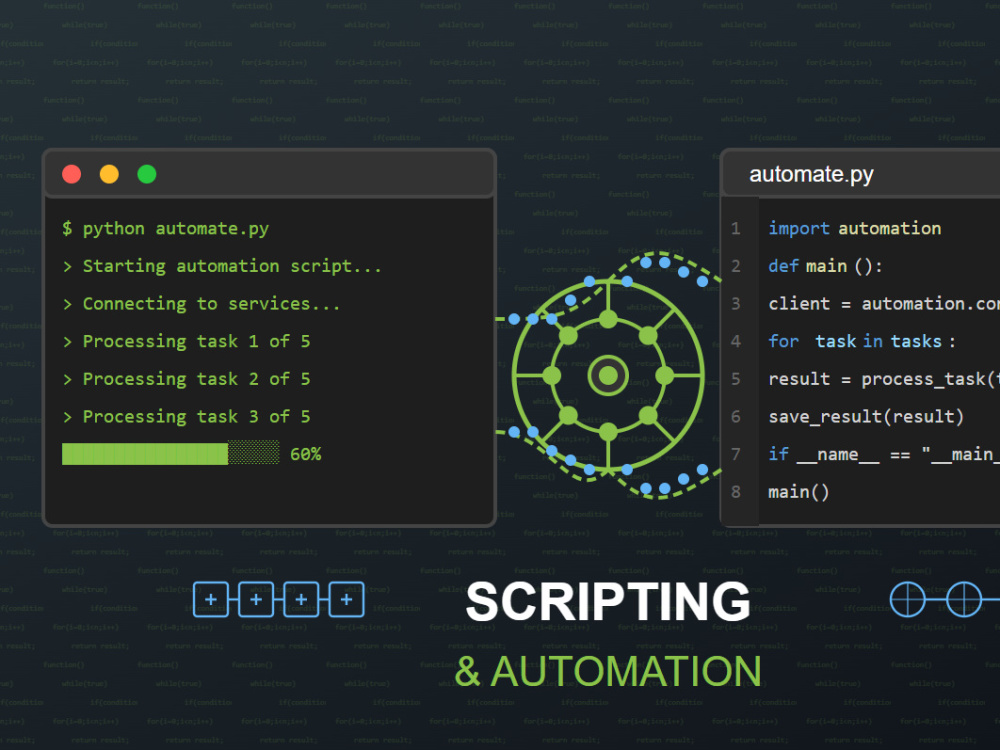
Task: Click the green gear wheel center hub
Action: coord(608,376)
